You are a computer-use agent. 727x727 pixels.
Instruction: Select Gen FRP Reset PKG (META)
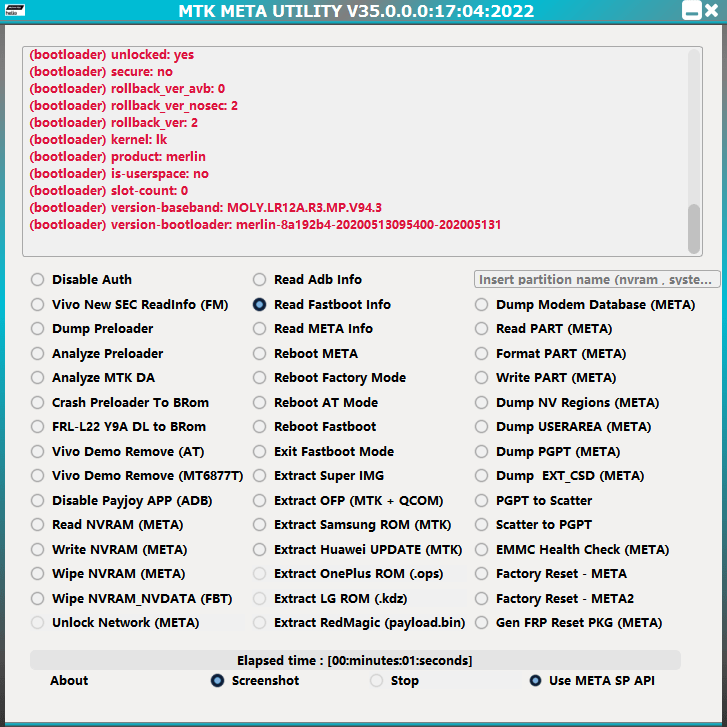[x=482, y=623]
